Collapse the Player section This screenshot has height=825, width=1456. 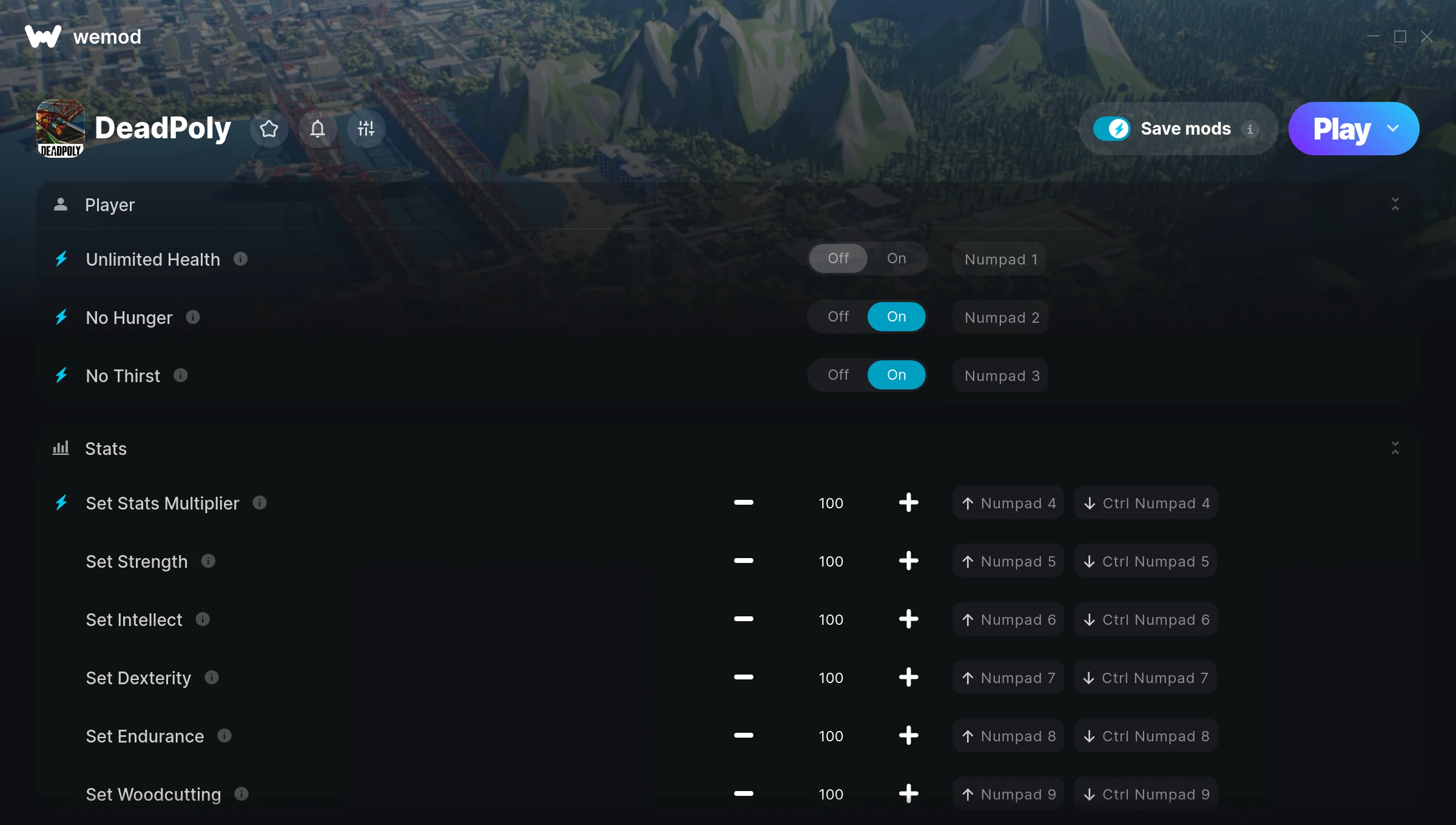[1395, 204]
